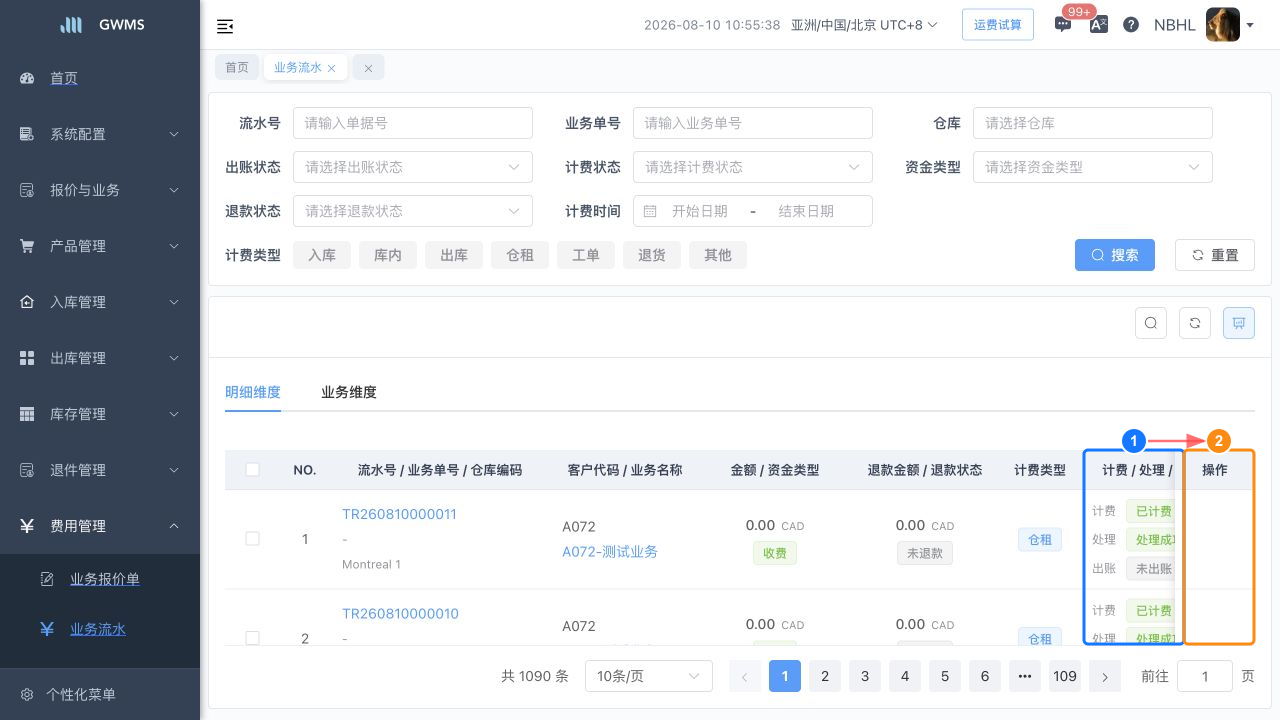Open the chat messages icon with 99+ badge
This screenshot has height=720, width=1280.
coord(1063,25)
